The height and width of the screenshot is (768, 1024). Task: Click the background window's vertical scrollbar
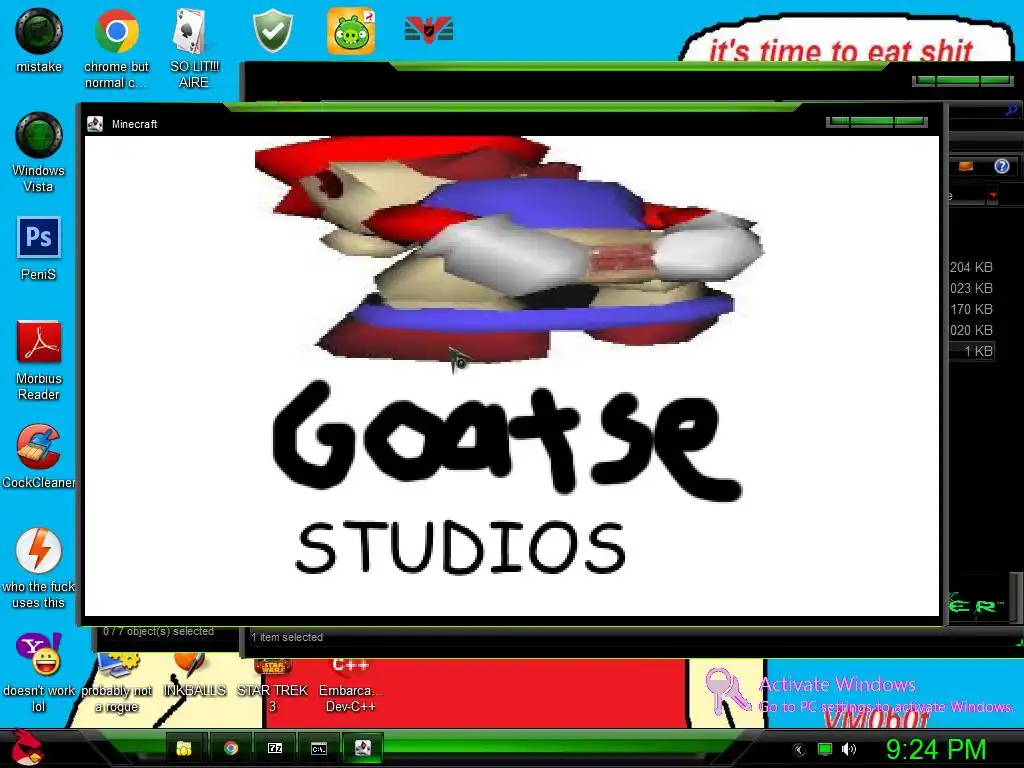[x=1016, y=598]
